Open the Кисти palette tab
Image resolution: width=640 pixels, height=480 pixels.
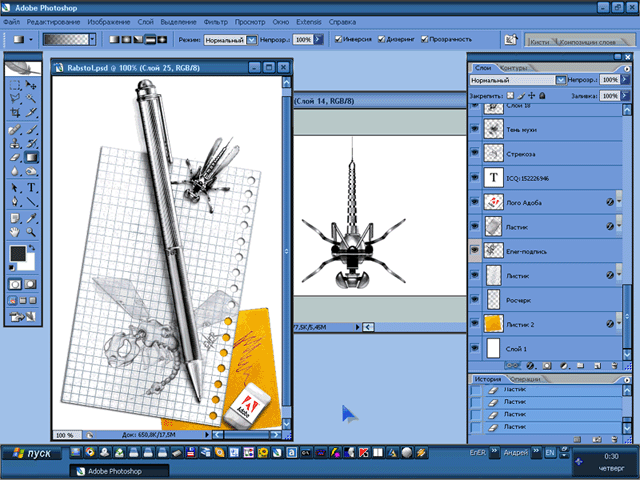[540, 42]
